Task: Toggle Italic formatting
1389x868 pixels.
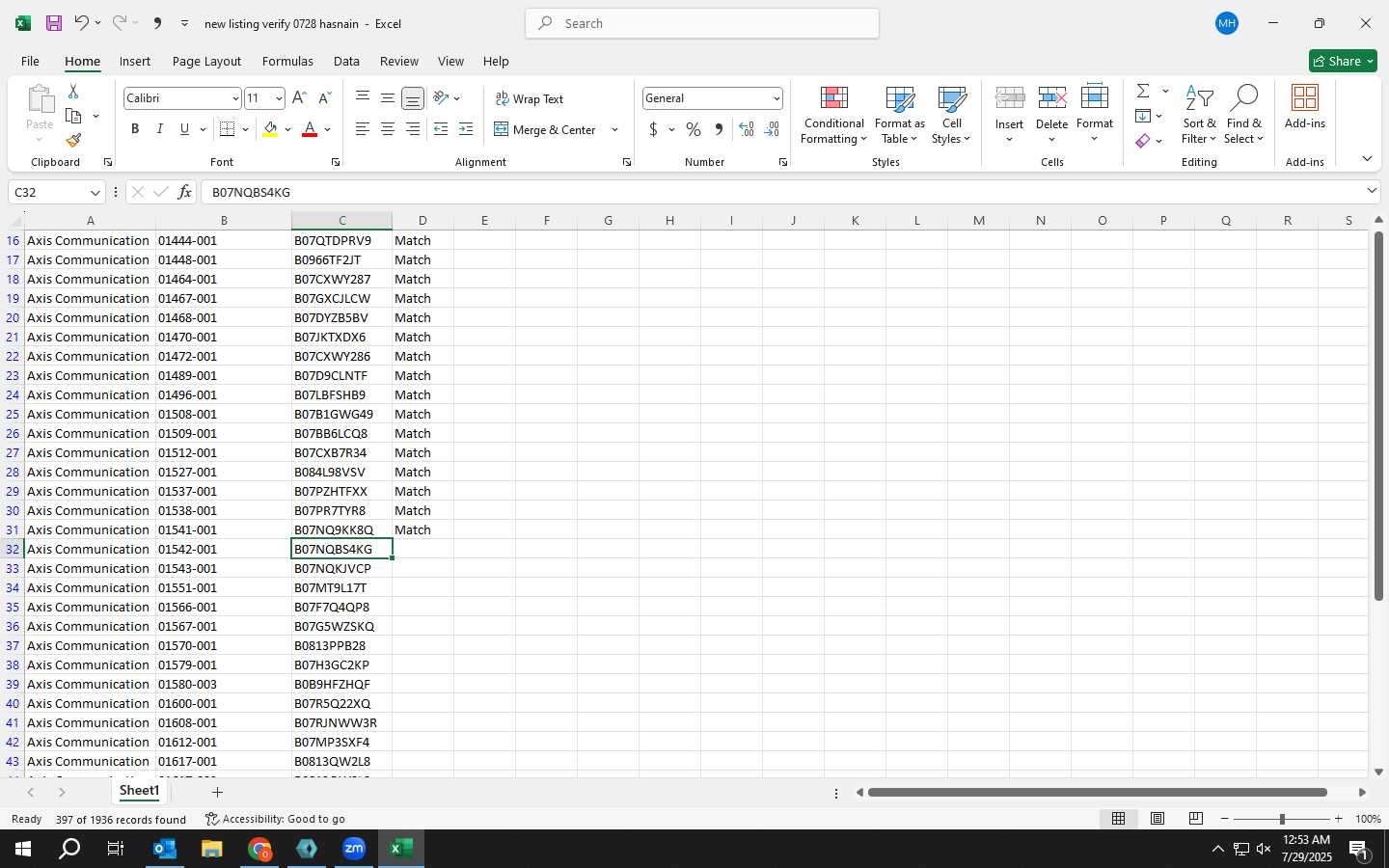Action: pyautogui.click(x=160, y=129)
